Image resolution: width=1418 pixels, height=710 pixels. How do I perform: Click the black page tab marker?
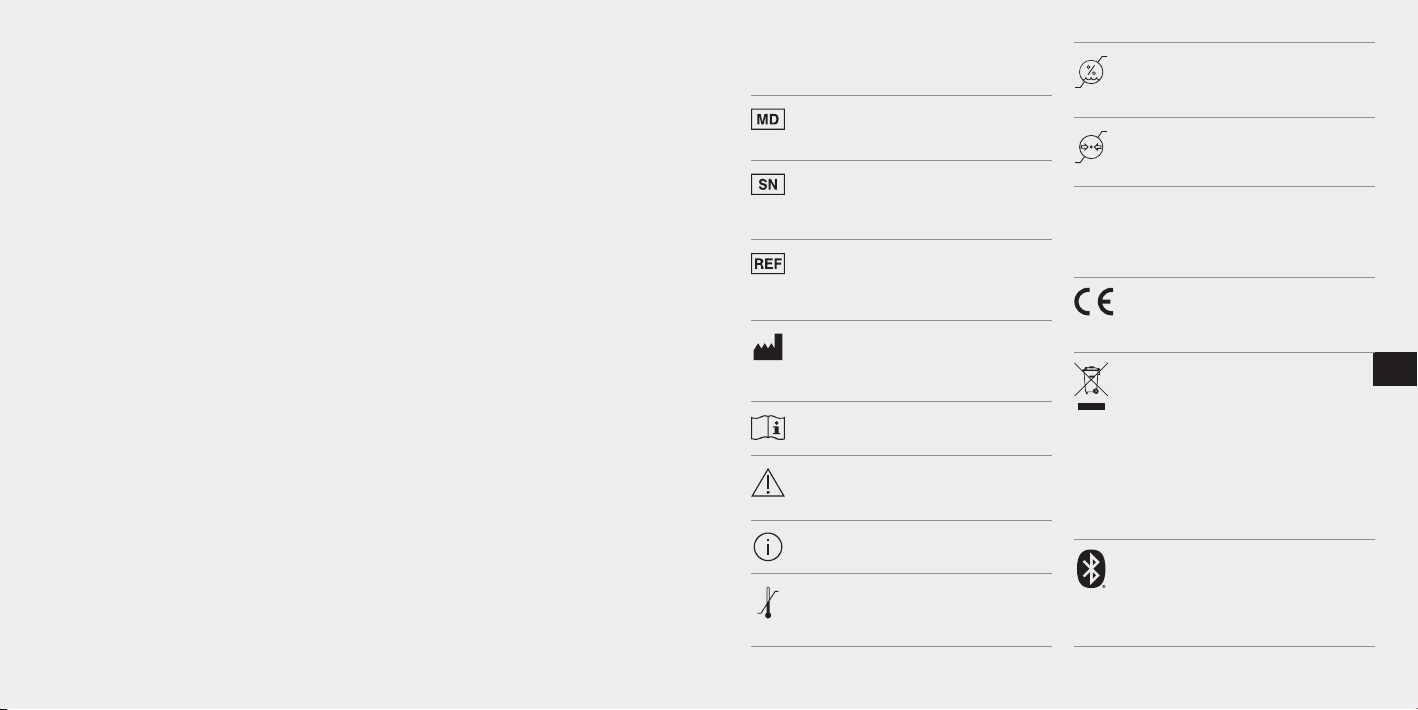coord(1396,370)
